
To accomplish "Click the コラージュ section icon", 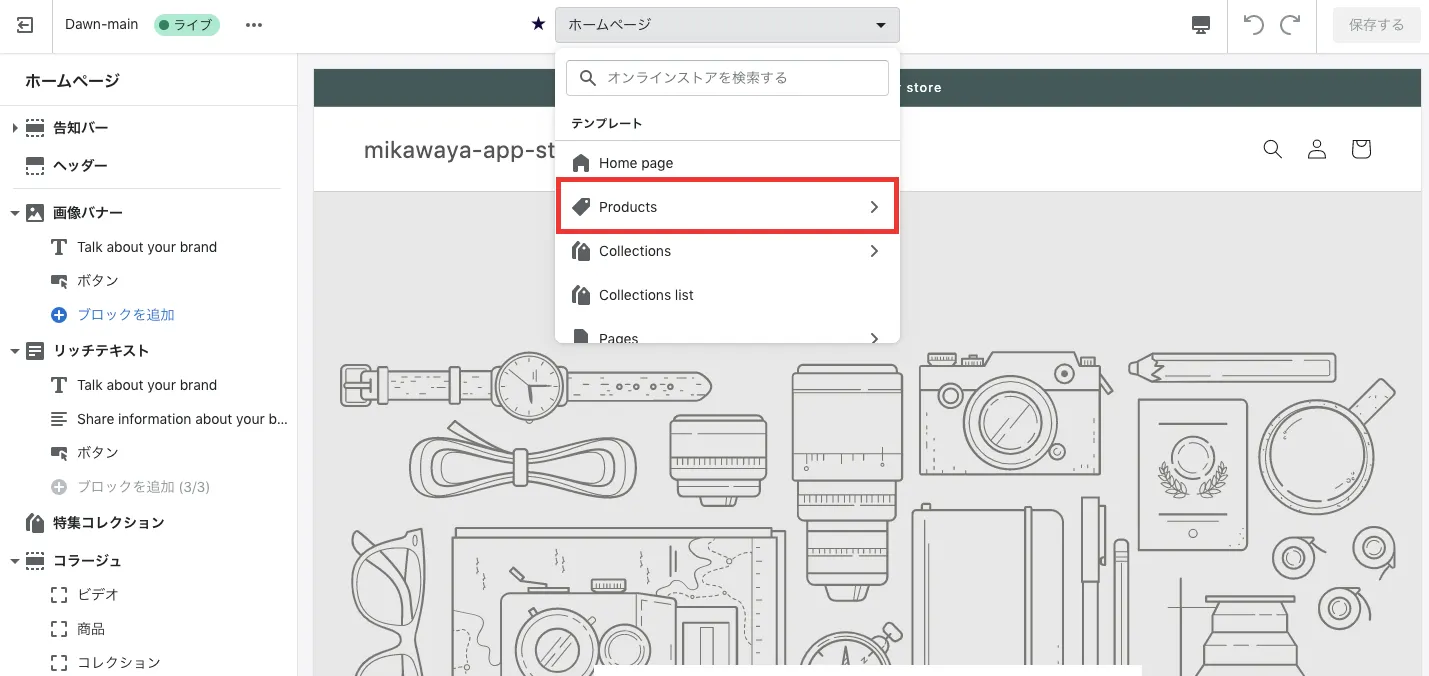I will [x=35, y=561].
